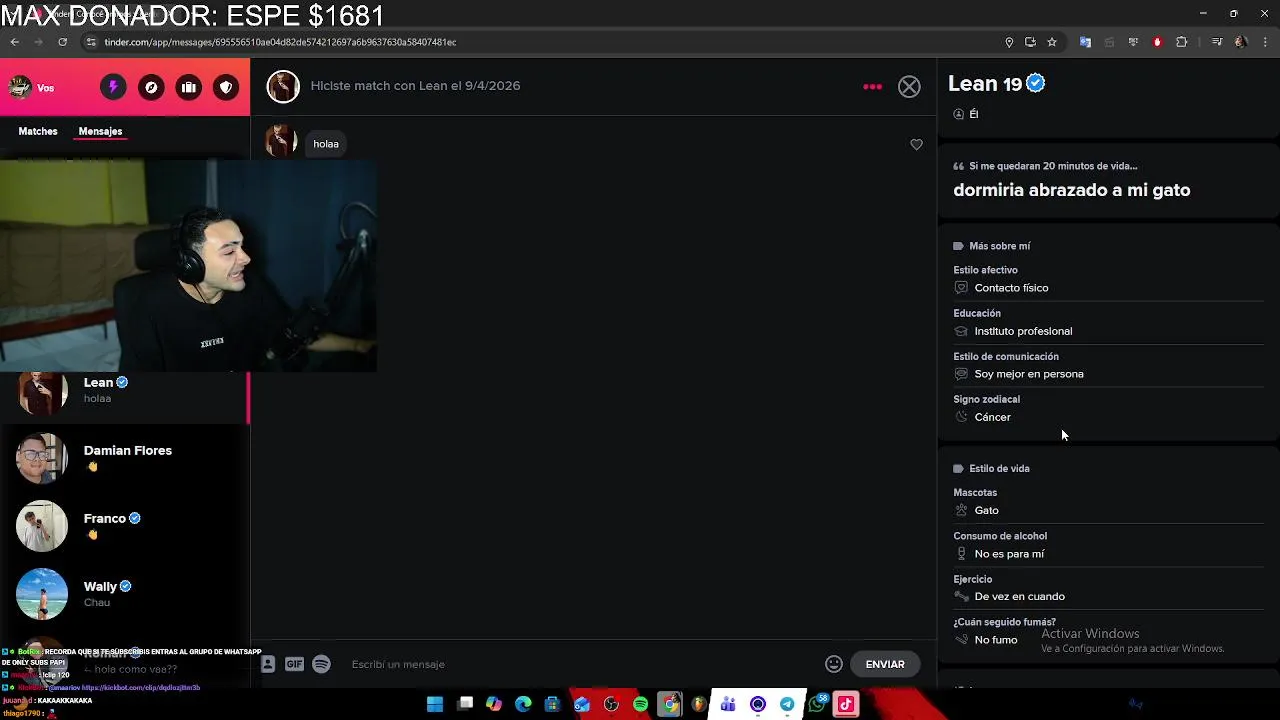Select the 'No es para mí' alcohol value
This screenshot has height=720, width=1280.
1009,554
